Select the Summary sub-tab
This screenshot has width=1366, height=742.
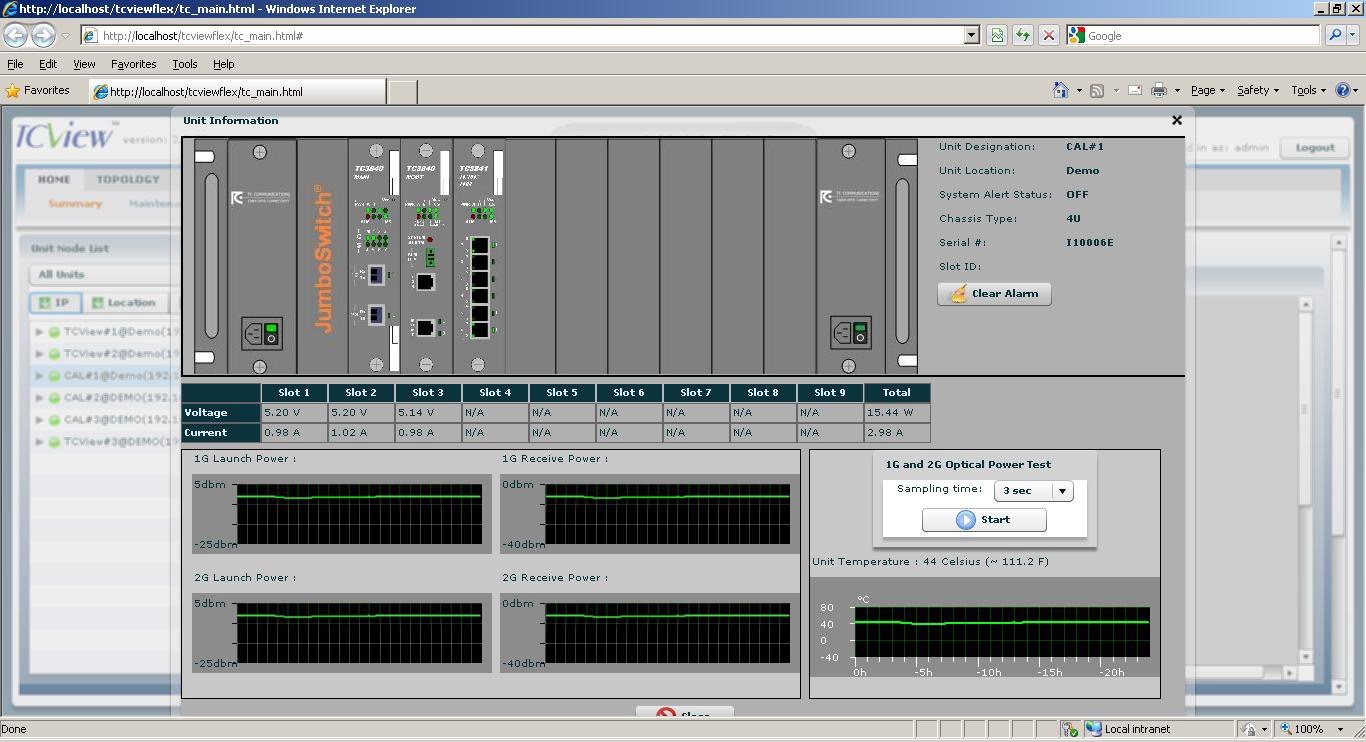(75, 204)
